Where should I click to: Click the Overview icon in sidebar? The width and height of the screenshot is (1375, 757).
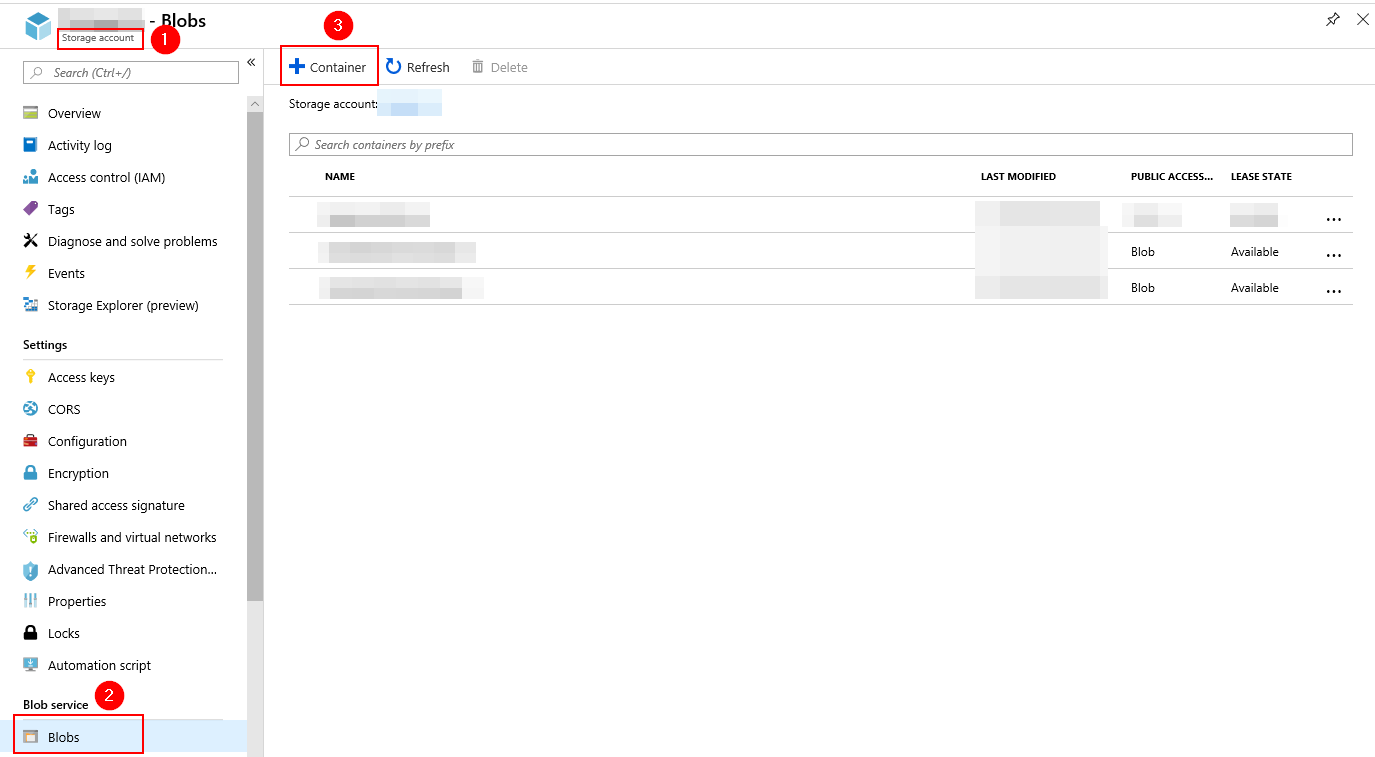pyautogui.click(x=30, y=113)
